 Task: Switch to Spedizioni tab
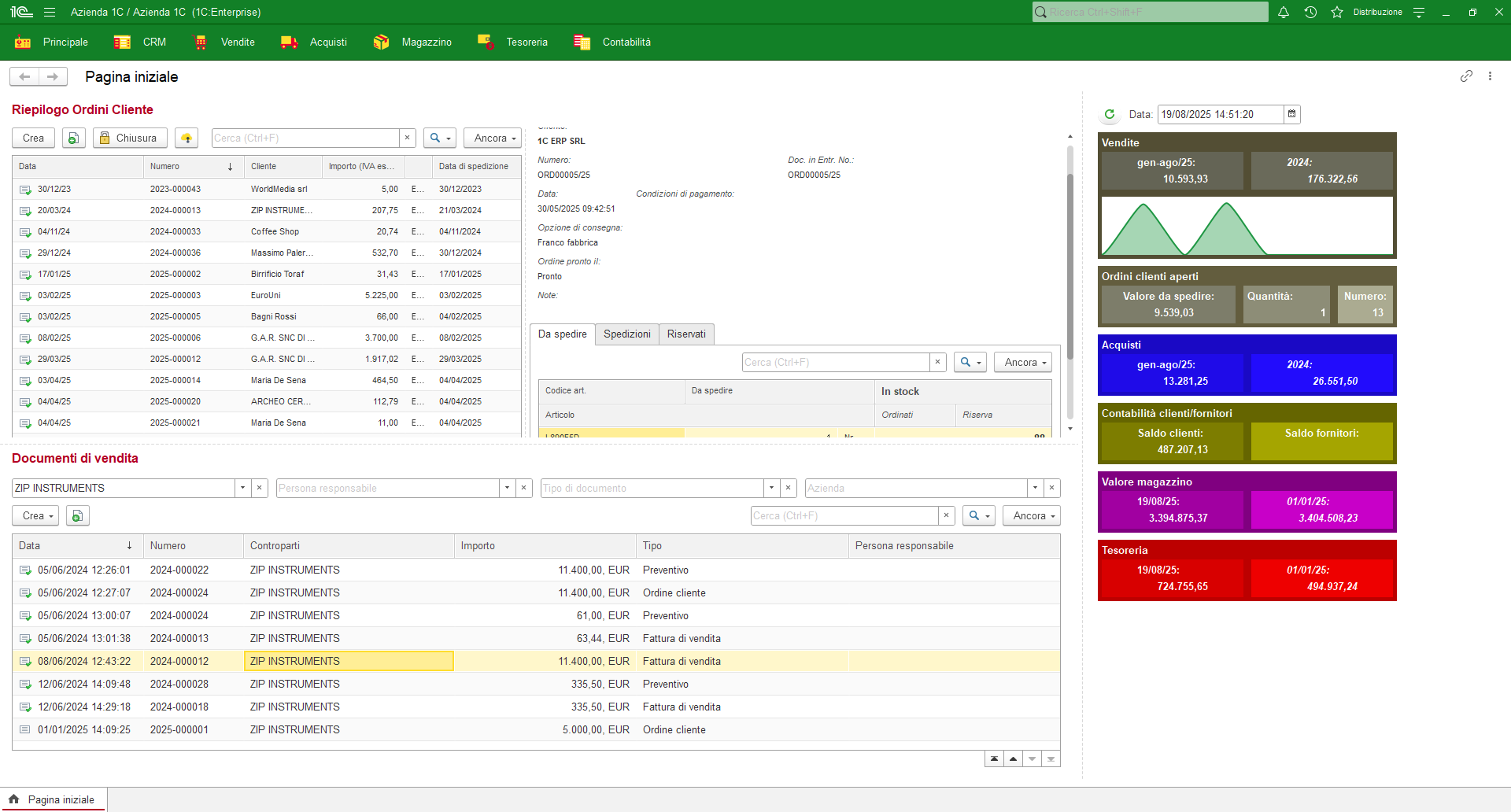point(626,334)
